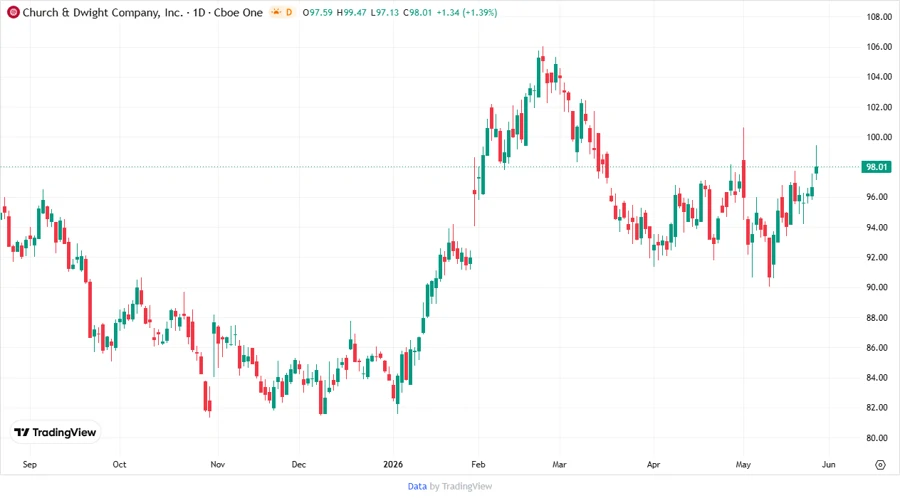Click the Apr time axis label
900x498 pixels.
coord(653,464)
